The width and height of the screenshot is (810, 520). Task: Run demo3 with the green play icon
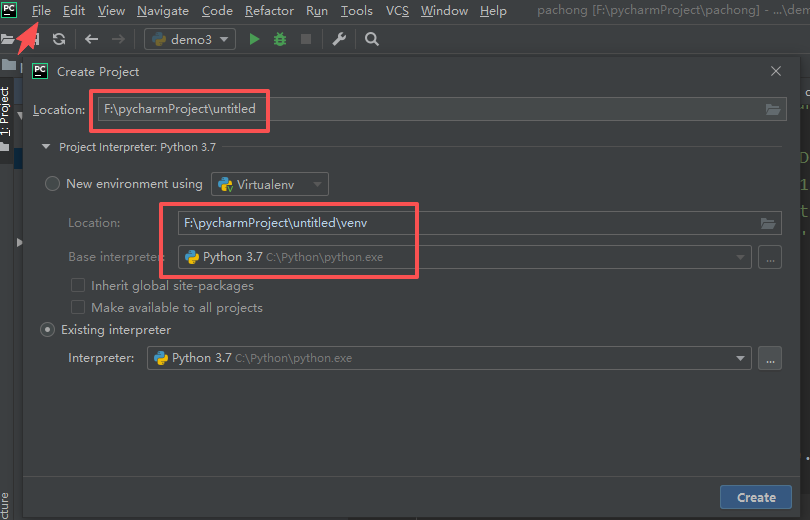point(254,39)
